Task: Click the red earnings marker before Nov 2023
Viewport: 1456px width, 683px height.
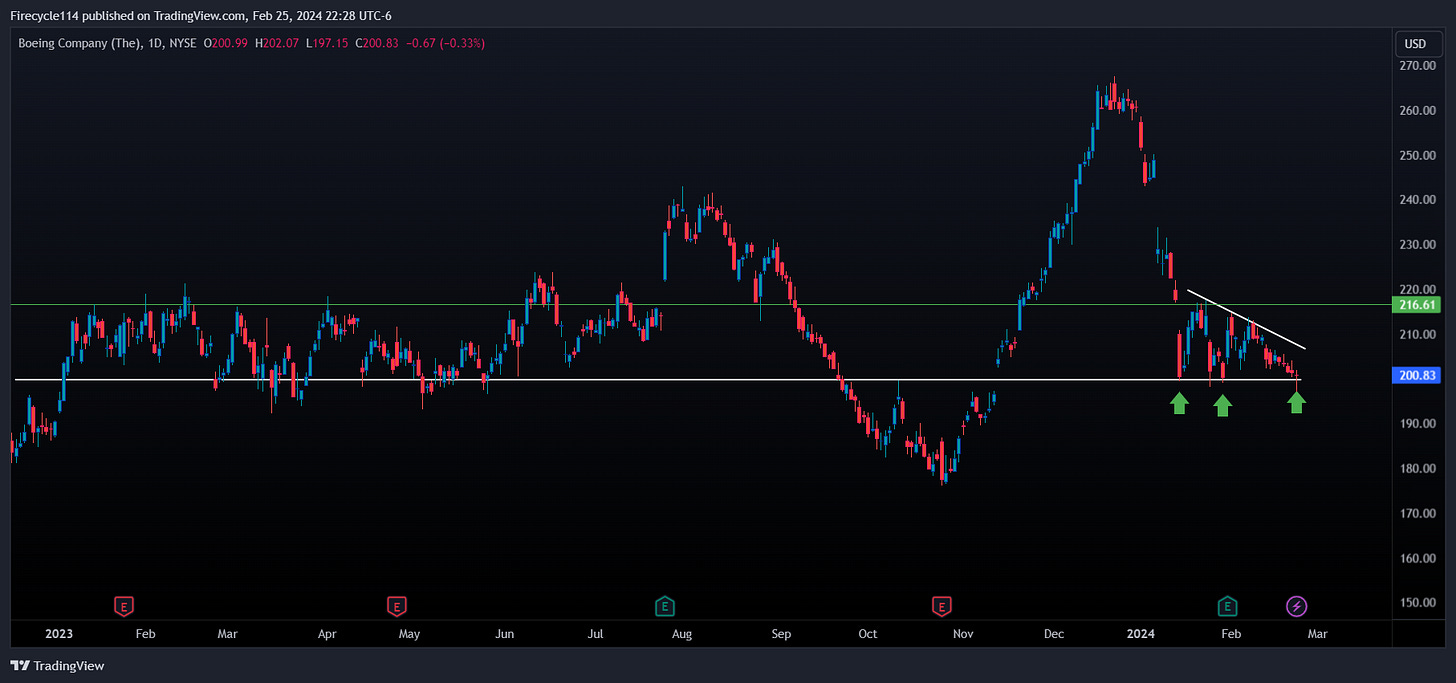Action: 941,606
